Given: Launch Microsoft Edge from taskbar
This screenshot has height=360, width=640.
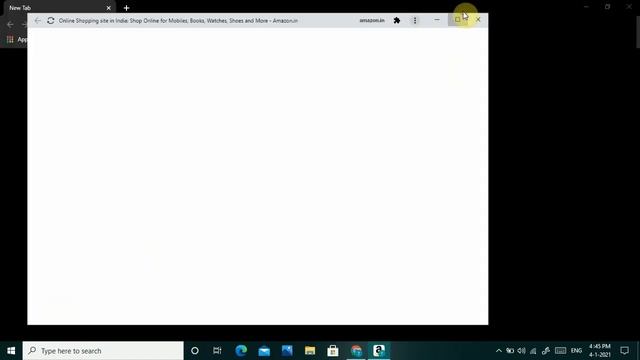Looking at the screenshot, I should click(x=241, y=351).
